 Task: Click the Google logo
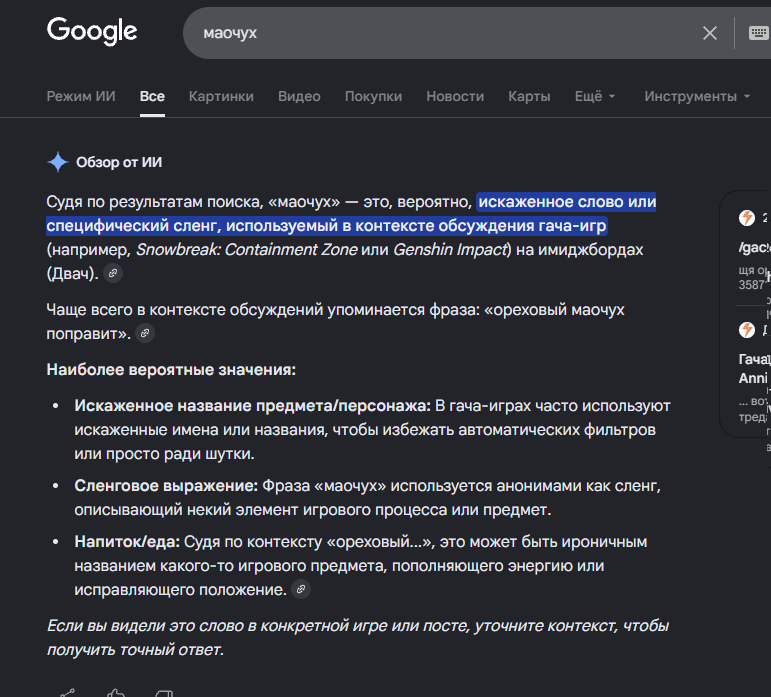(92, 31)
